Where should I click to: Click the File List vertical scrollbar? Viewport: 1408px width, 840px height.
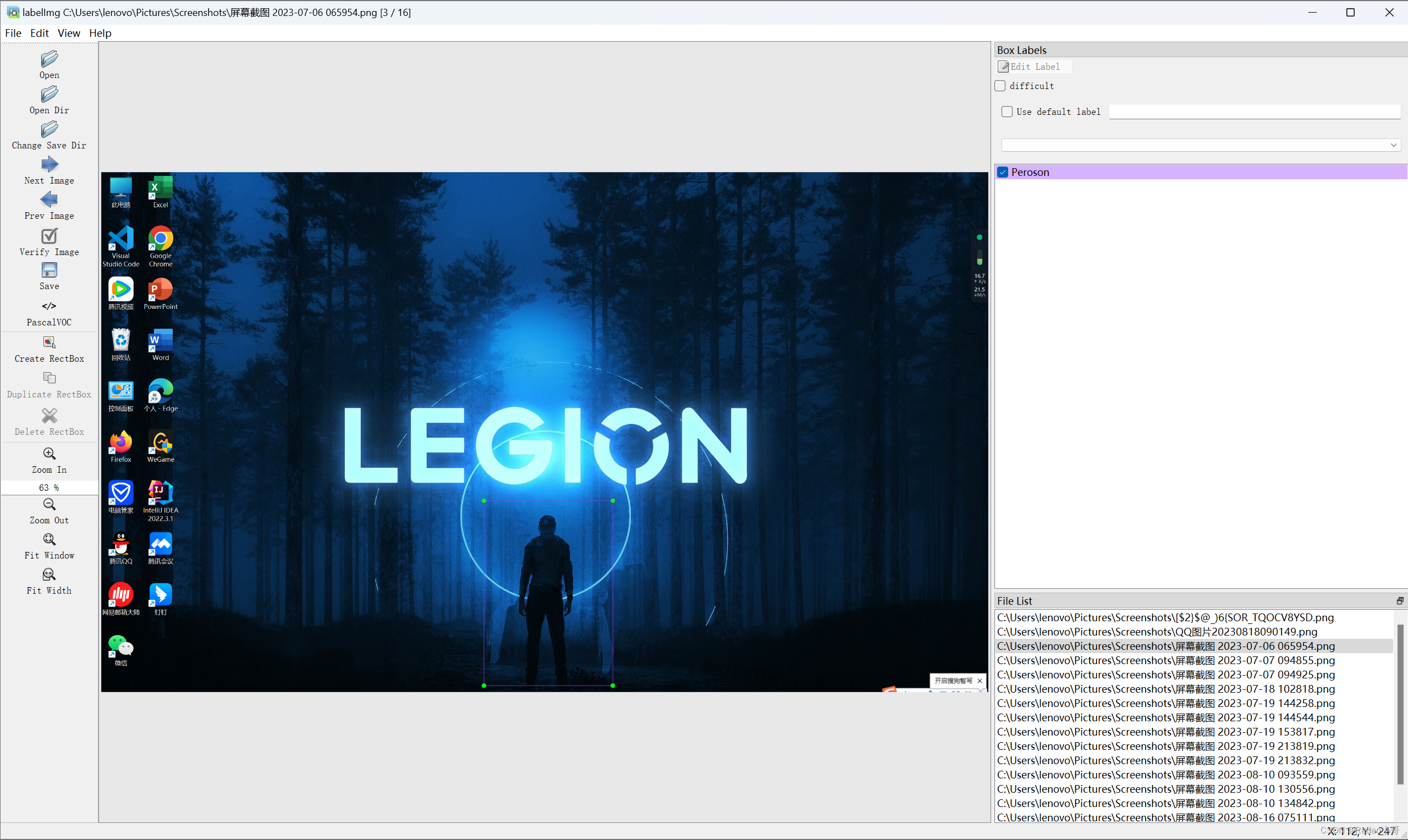(x=1400, y=705)
